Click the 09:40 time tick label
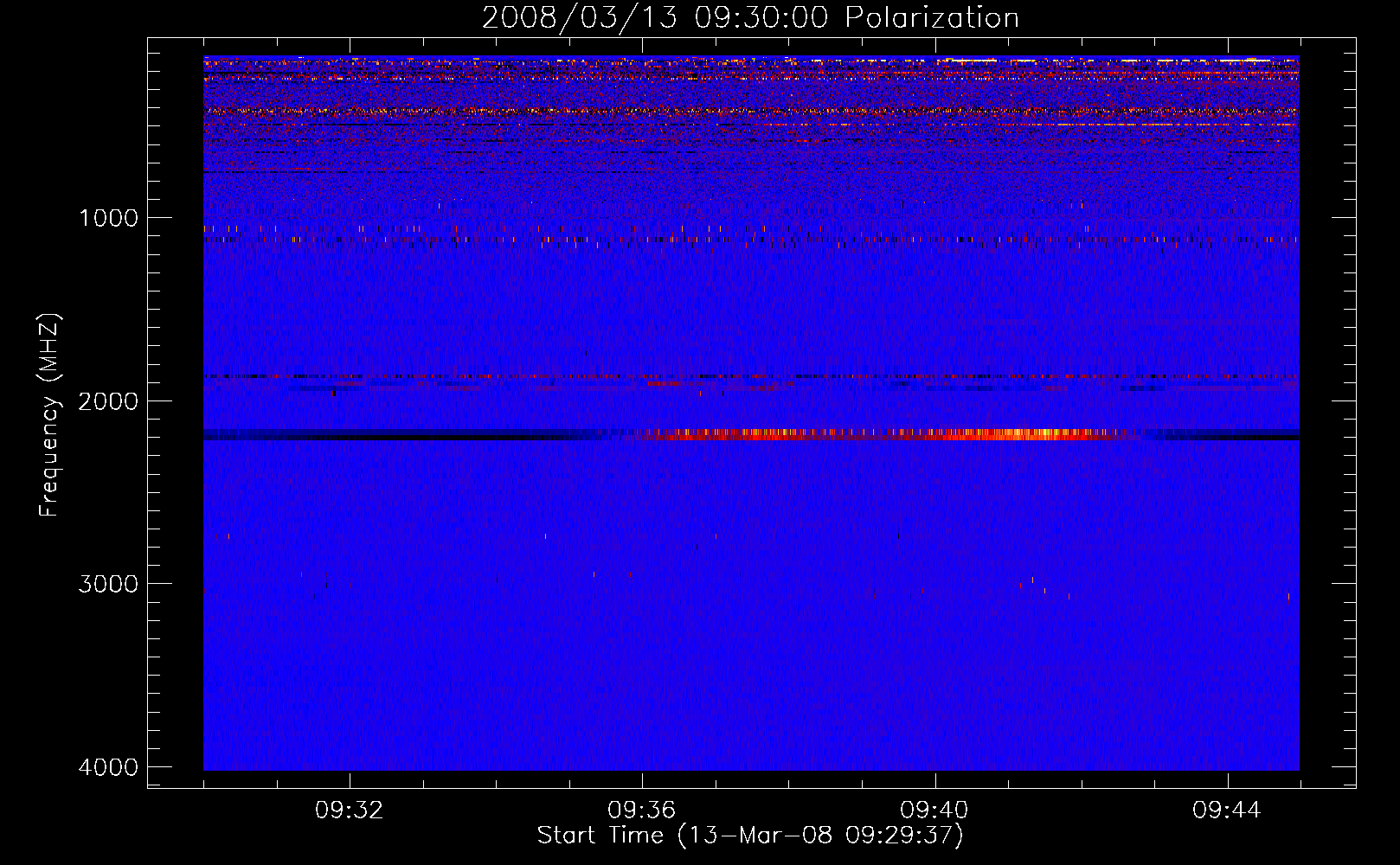Viewport: 1400px width, 865px height. click(934, 811)
